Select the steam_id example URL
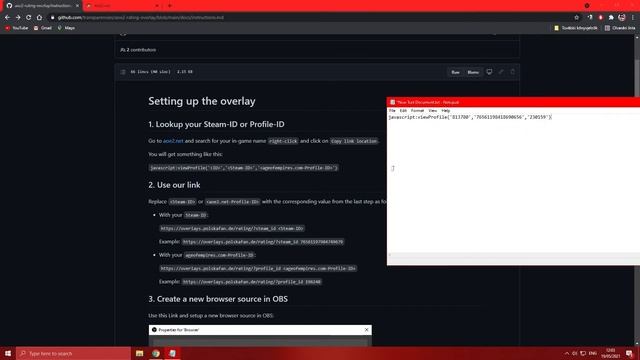This screenshot has width=640, height=360. click(x=263, y=242)
